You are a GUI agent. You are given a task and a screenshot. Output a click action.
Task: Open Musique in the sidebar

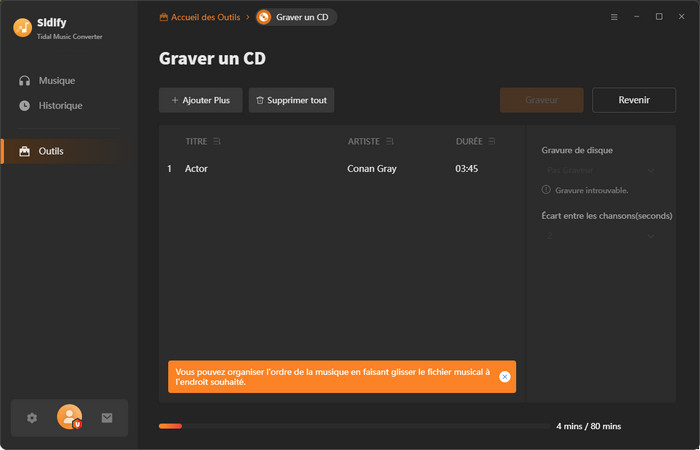coord(56,80)
